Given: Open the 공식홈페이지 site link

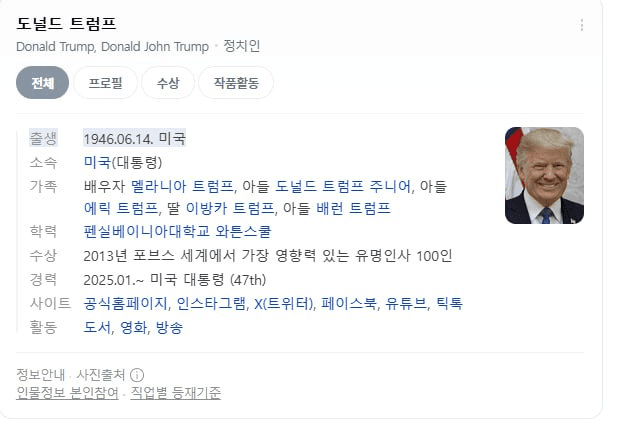Looking at the screenshot, I should pos(125,304).
